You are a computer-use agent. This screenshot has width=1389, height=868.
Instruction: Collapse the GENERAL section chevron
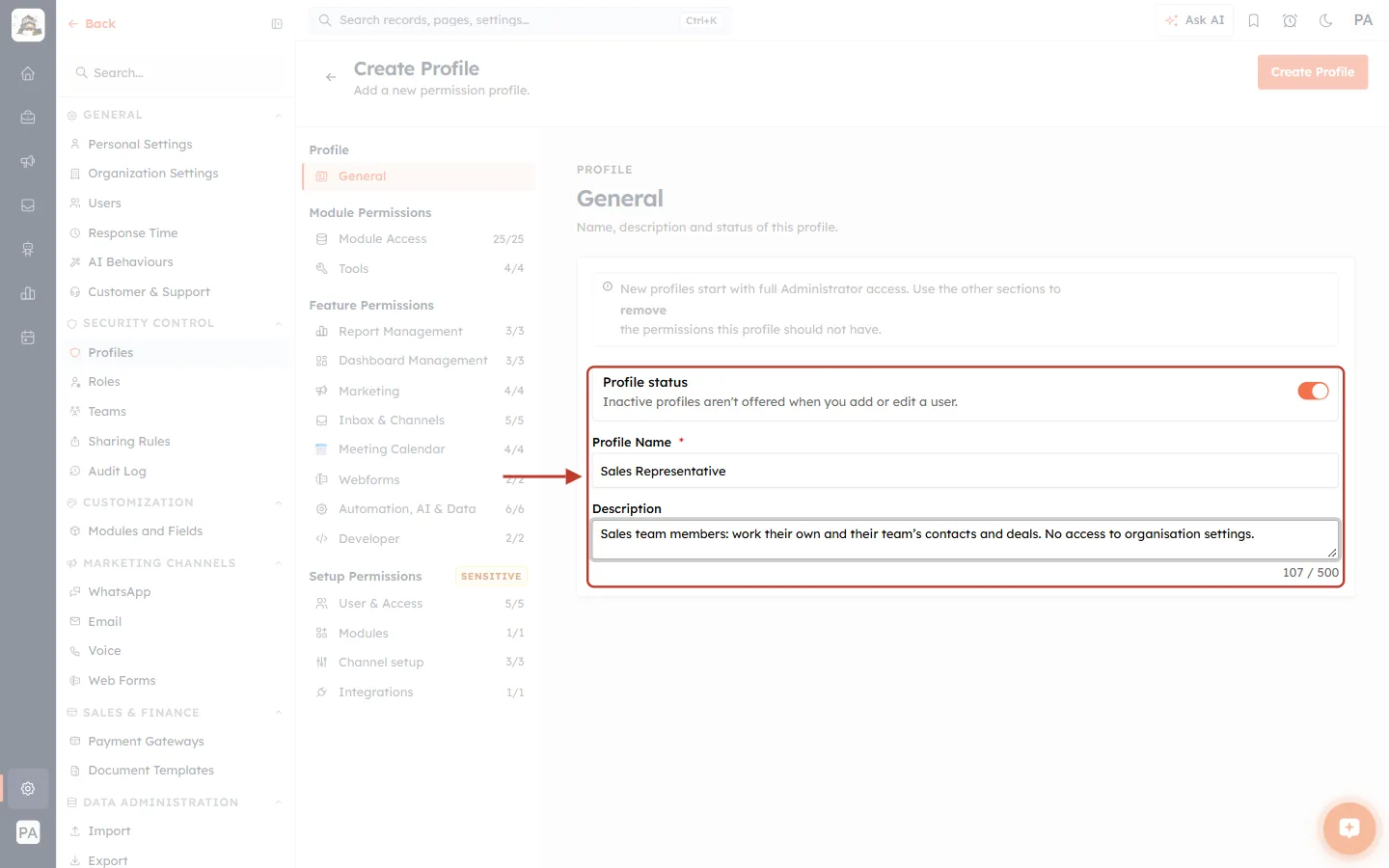pos(279,116)
